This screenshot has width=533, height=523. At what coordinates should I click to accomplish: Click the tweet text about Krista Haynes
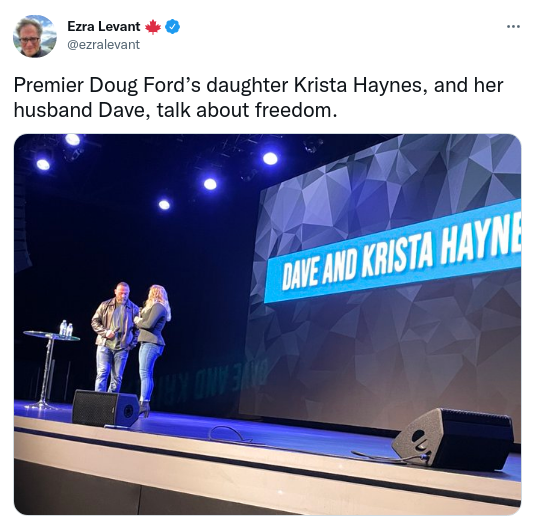click(258, 98)
